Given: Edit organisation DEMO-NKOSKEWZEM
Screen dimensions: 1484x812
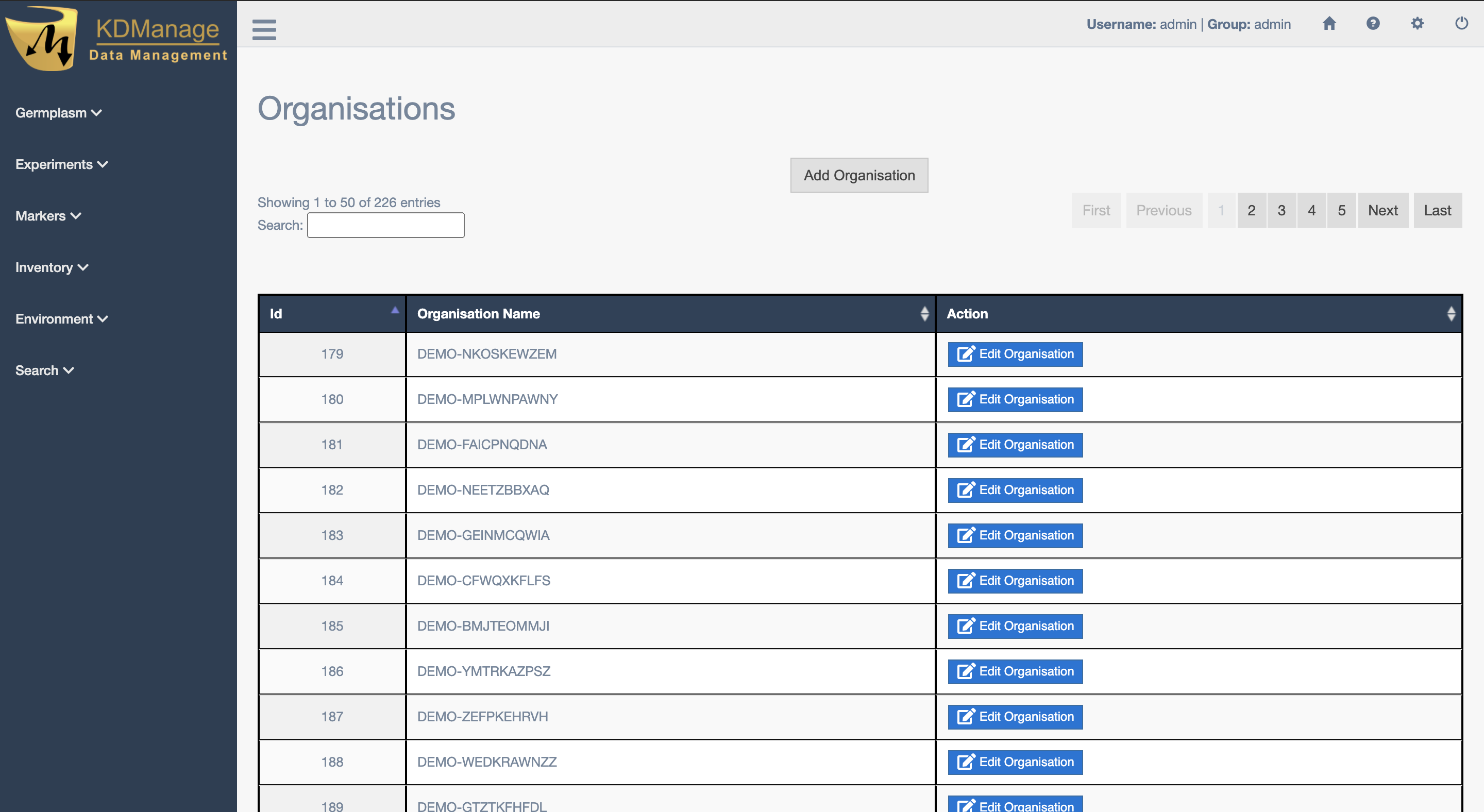Looking at the screenshot, I should tap(1015, 354).
